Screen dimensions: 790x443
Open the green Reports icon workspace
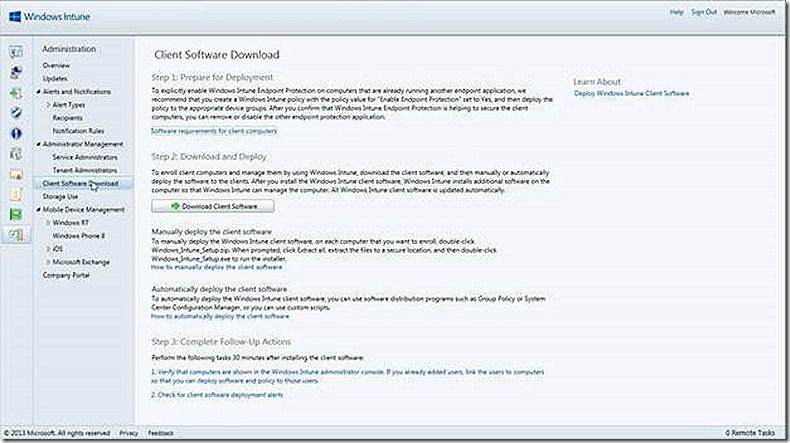point(16,215)
